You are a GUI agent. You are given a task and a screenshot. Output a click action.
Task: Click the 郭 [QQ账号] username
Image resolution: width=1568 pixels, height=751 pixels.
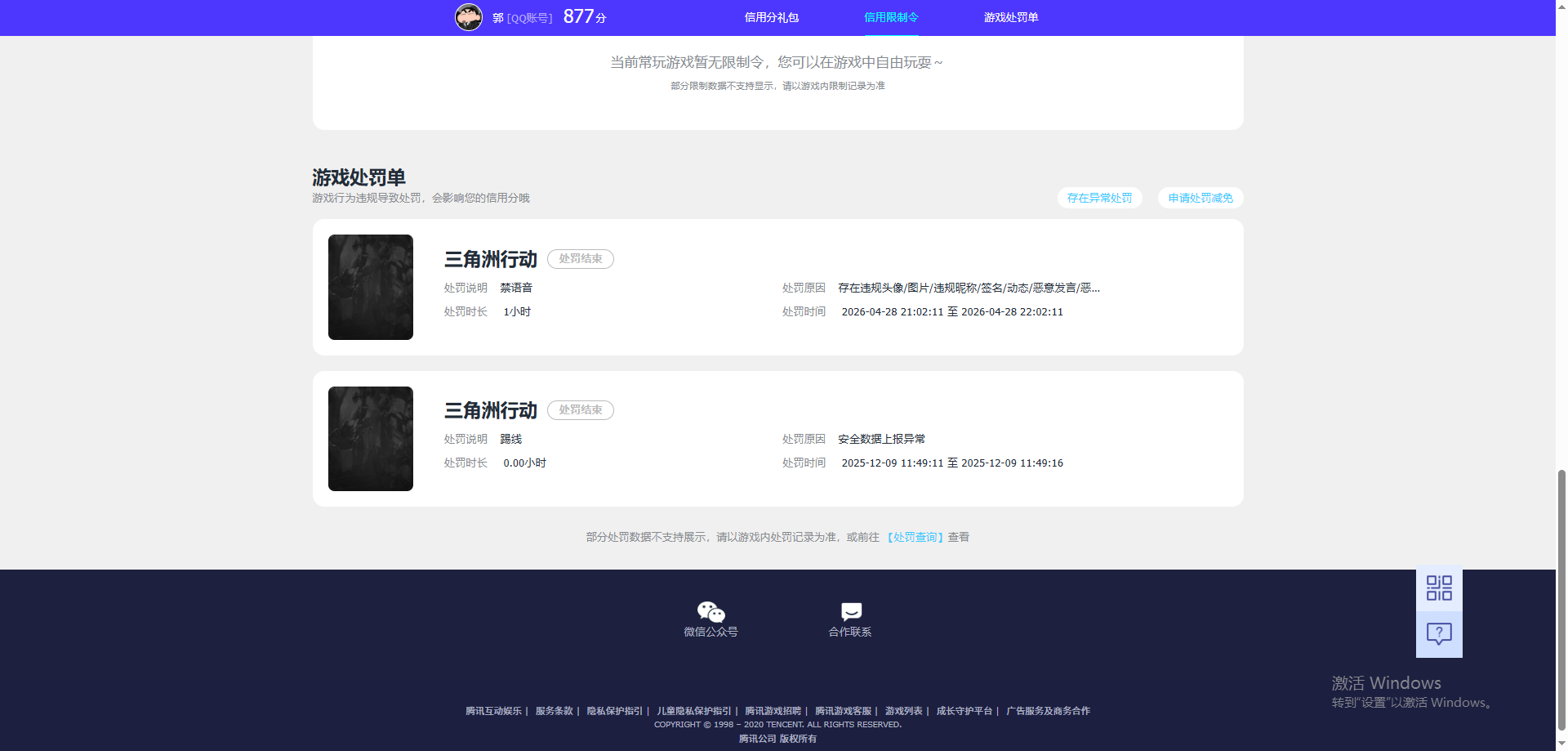[x=523, y=18]
